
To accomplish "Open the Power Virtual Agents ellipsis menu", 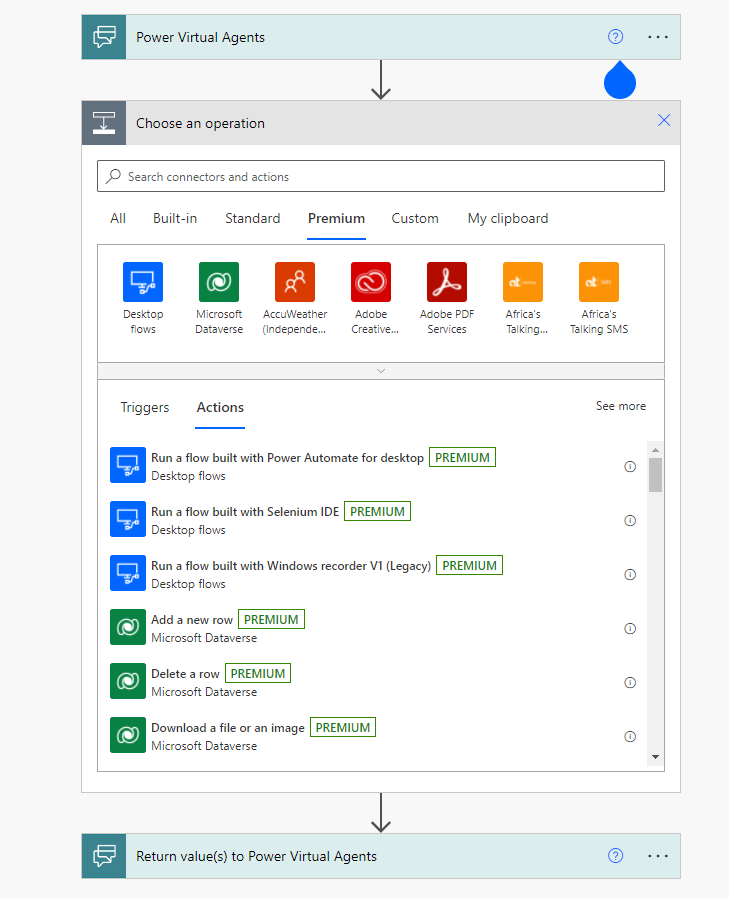I will tap(658, 37).
